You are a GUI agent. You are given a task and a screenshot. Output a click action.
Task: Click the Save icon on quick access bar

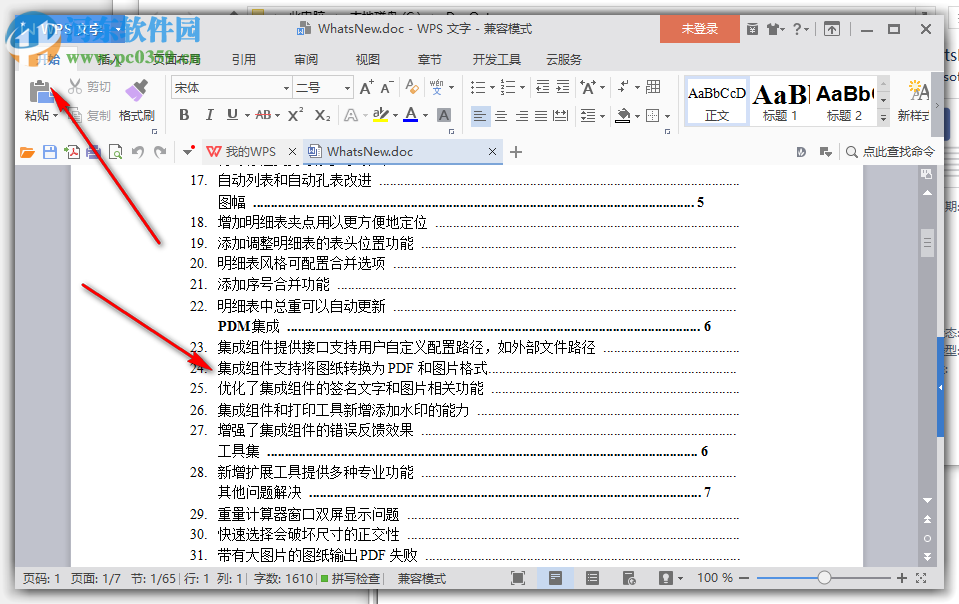47,152
